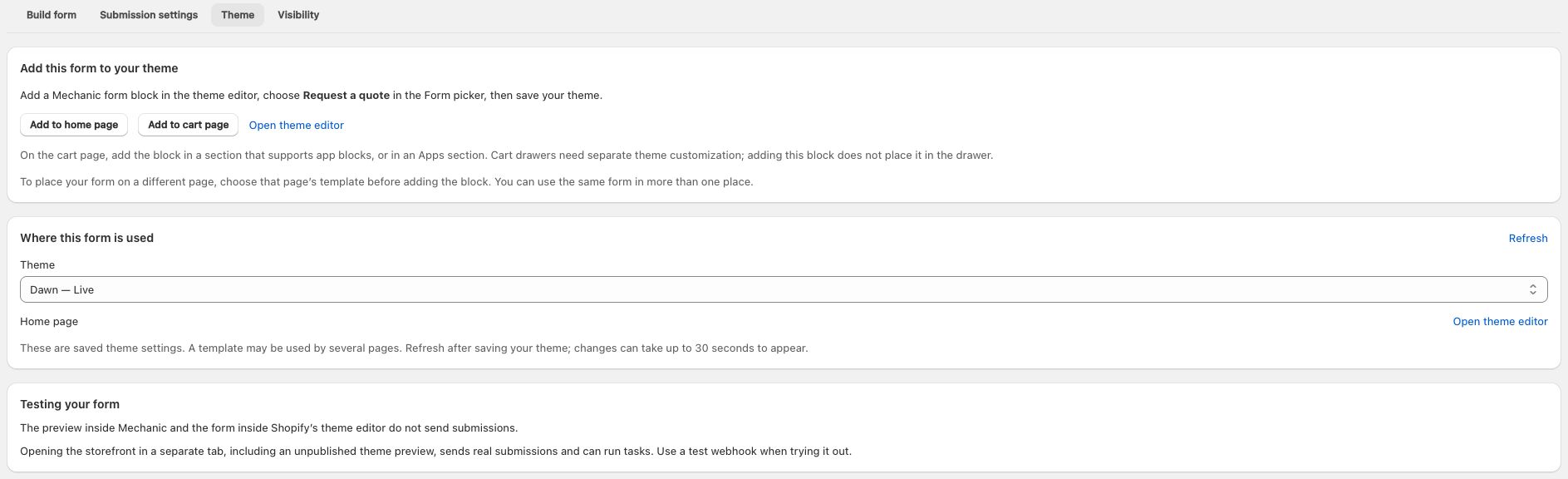Screen dimensions: 1568x479
Task: Refresh the Where this form is used list
Action: click(x=1528, y=239)
